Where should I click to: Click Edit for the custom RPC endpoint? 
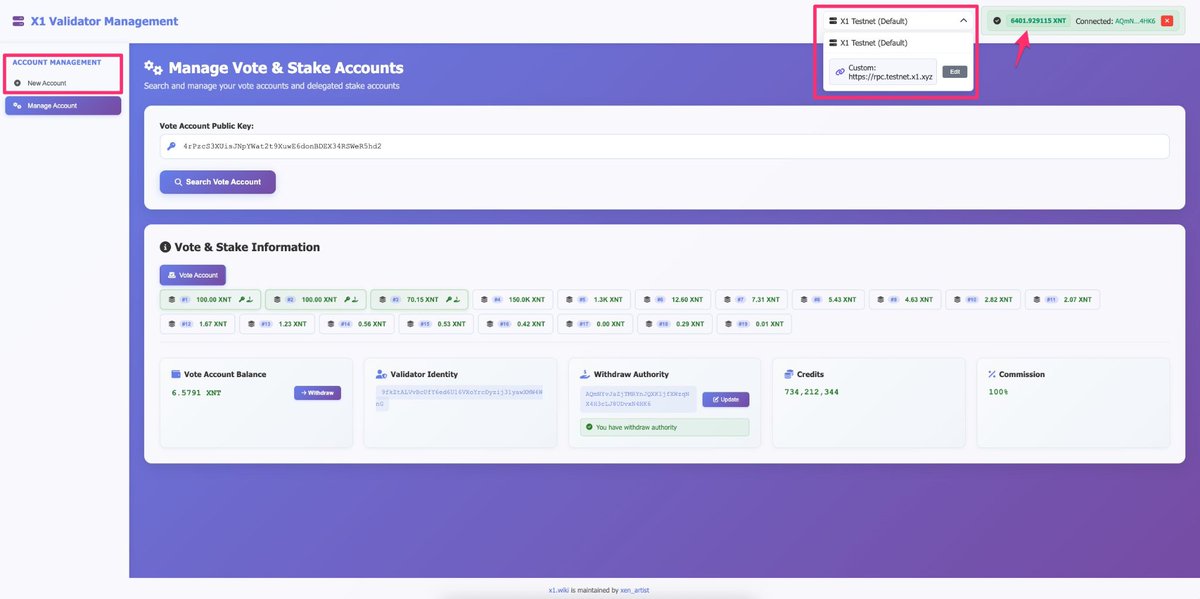(955, 72)
